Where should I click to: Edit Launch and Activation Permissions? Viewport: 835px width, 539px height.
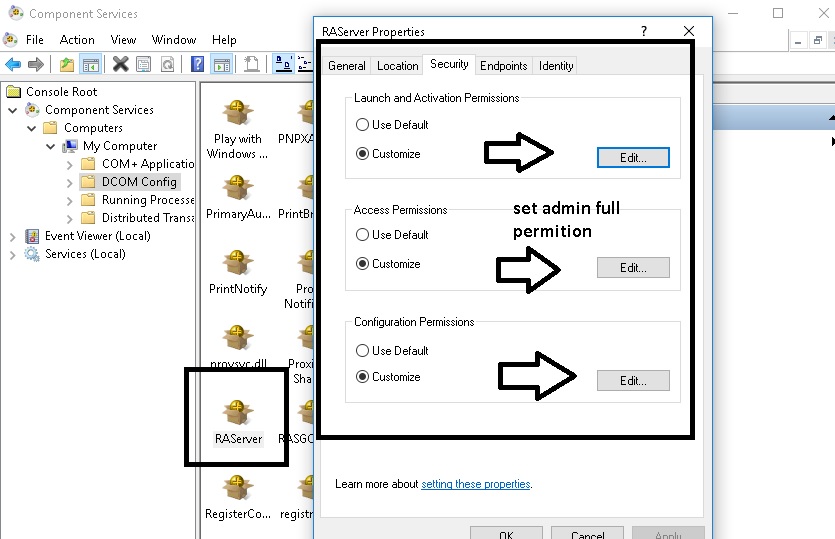pyautogui.click(x=633, y=158)
